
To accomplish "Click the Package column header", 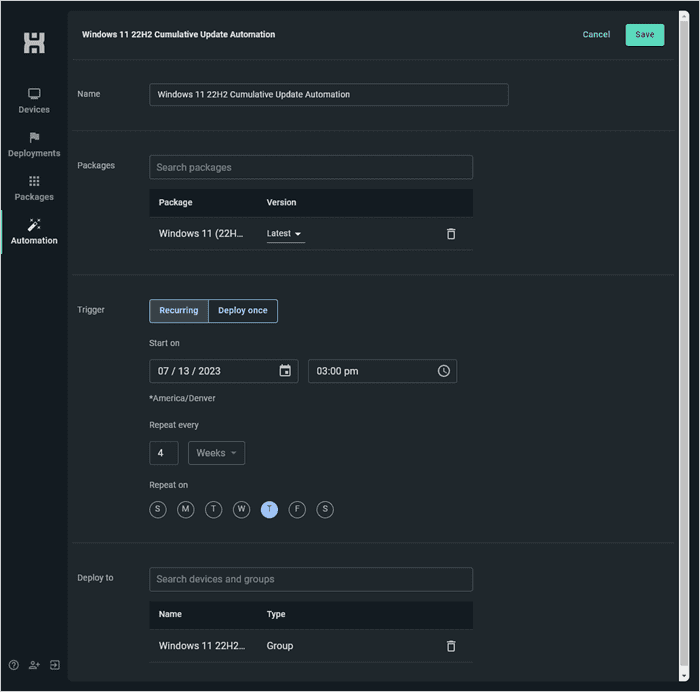I will tap(175, 202).
